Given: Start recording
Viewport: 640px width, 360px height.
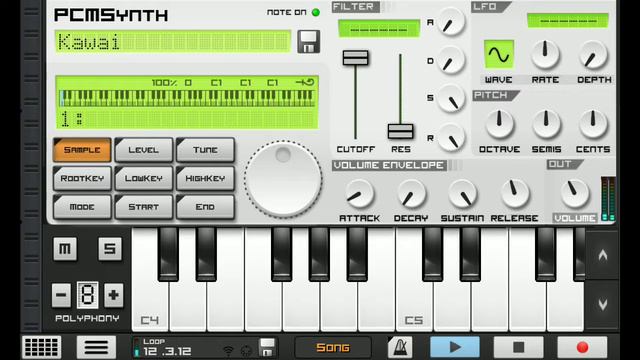Looking at the screenshot, I should tap(582, 347).
